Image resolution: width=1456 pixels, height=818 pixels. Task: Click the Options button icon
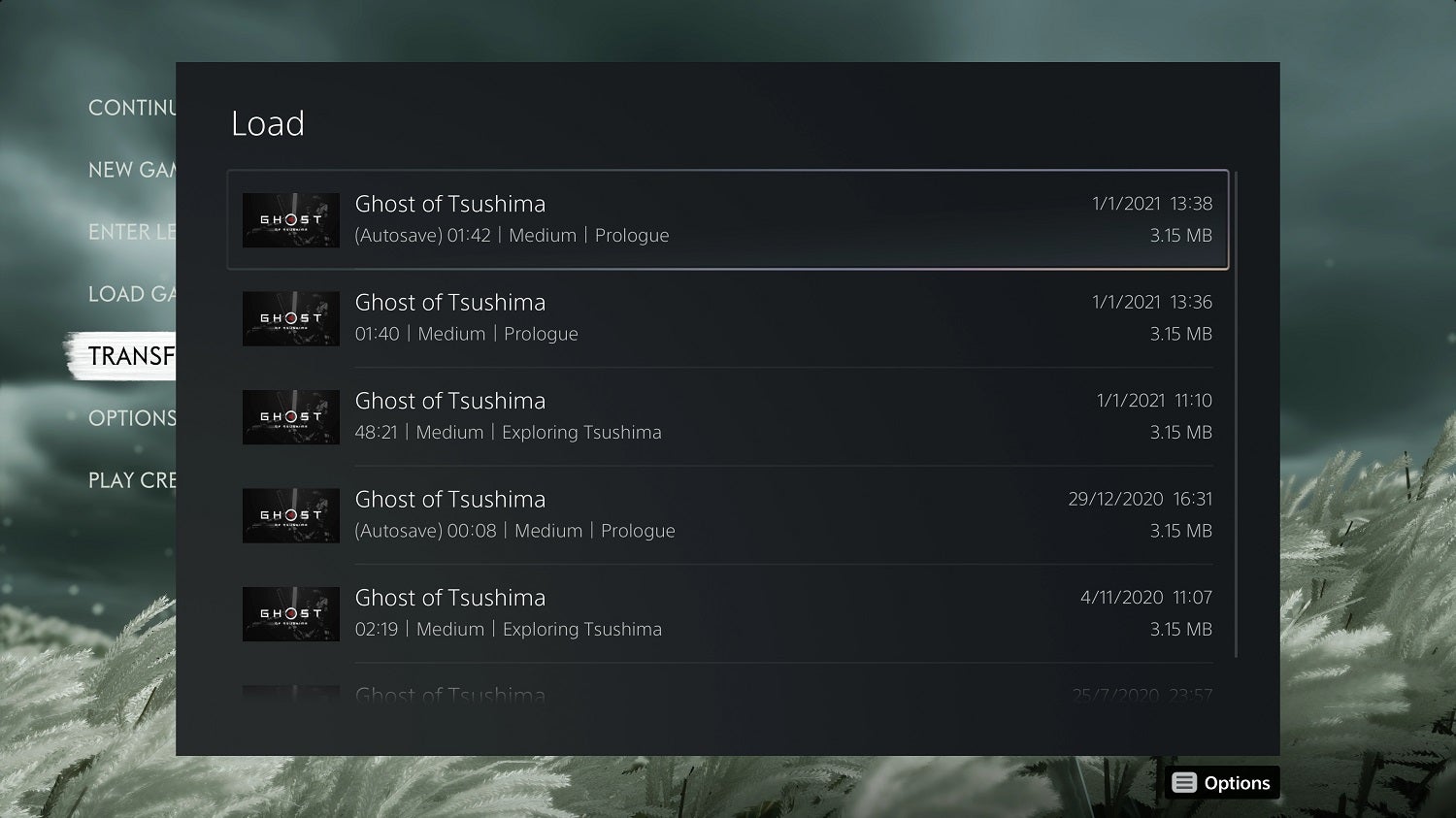[x=1184, y=783]
